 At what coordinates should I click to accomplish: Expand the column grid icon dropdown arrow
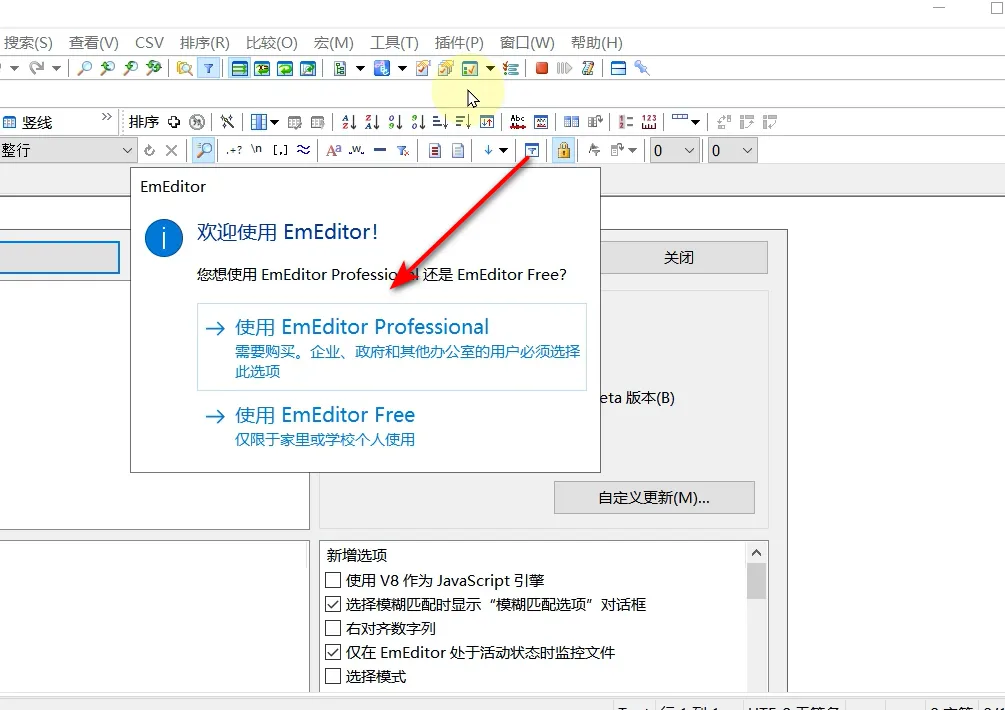coord(274,122)
